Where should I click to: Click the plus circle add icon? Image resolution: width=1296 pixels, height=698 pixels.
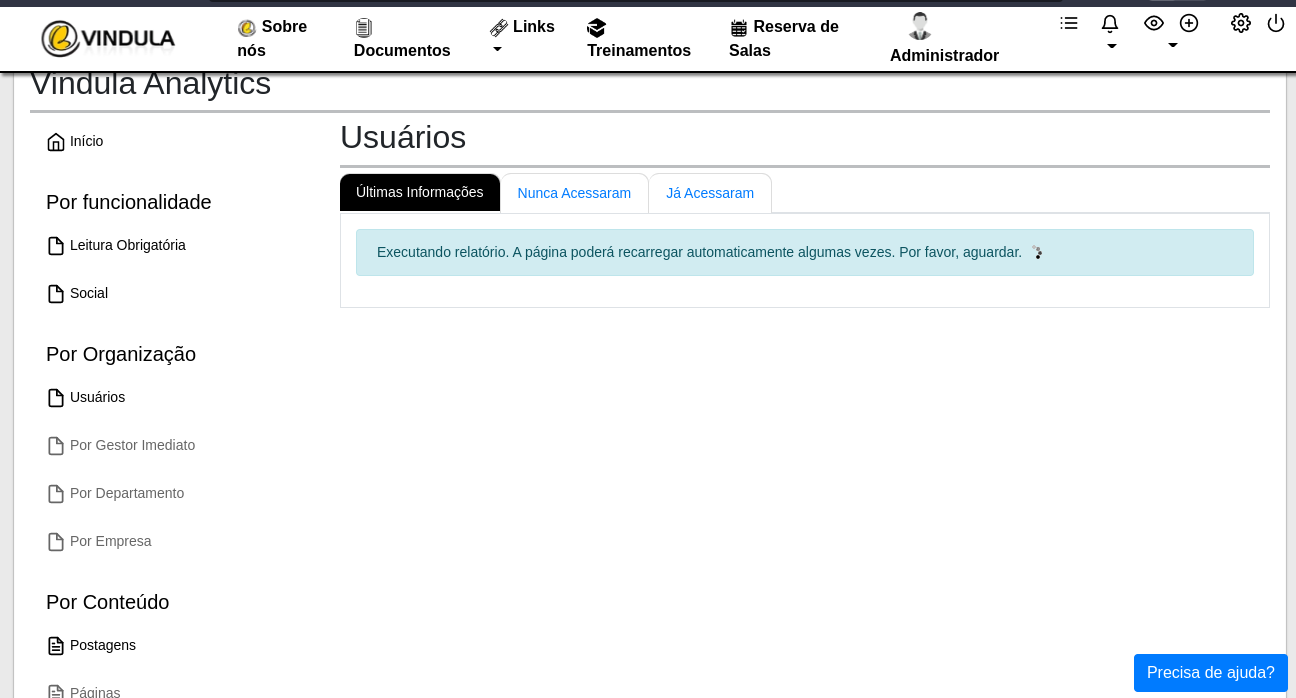coord(1189,23)
